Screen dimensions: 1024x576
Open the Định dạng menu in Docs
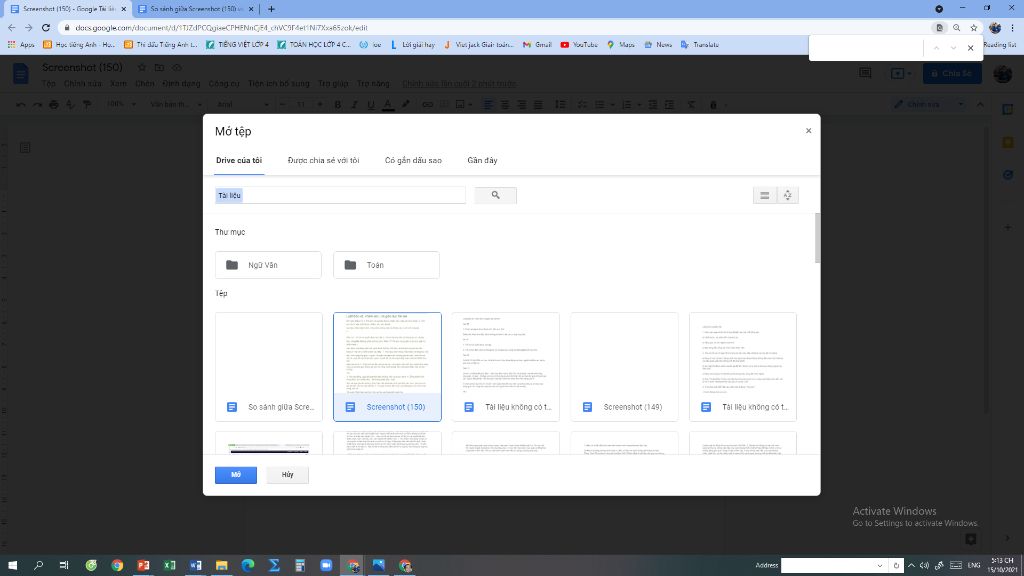coord(182,84)
